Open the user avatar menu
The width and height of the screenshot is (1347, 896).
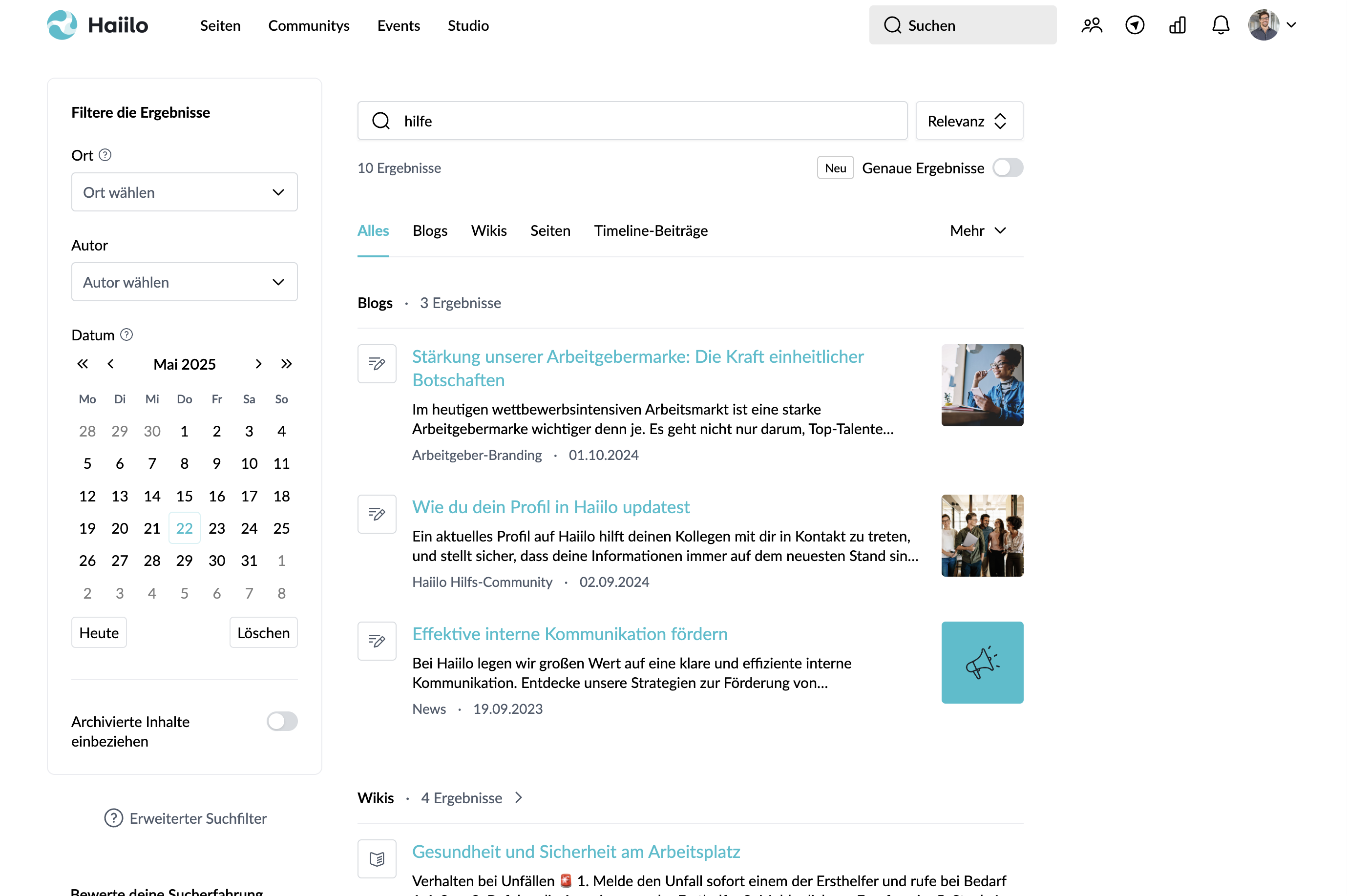[x=1263, y=25]
